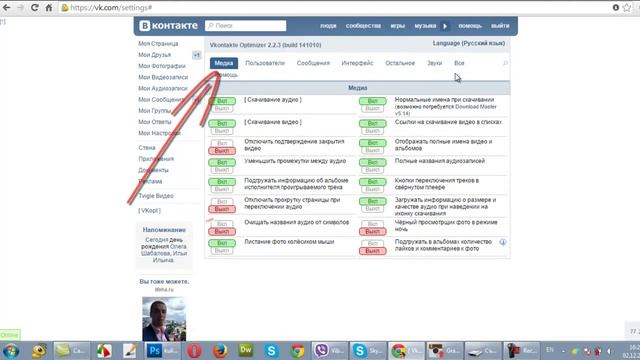Click the info icon beside the likes-count option

503,242
